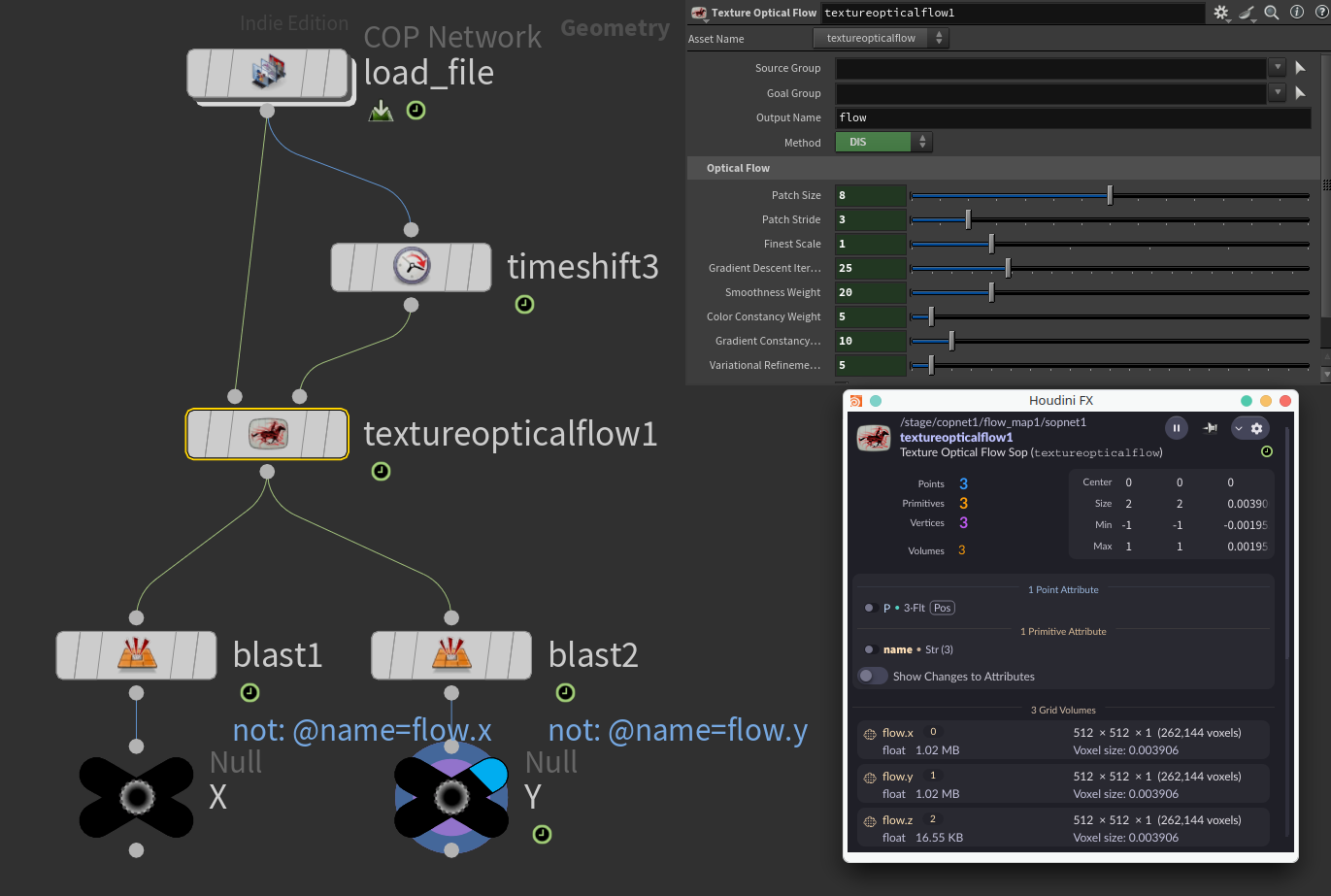The height and width of the screenshot is (896, 1331).
Task: Click the takes/presets tool icon beside the gear
Action: coord(1248,13)
